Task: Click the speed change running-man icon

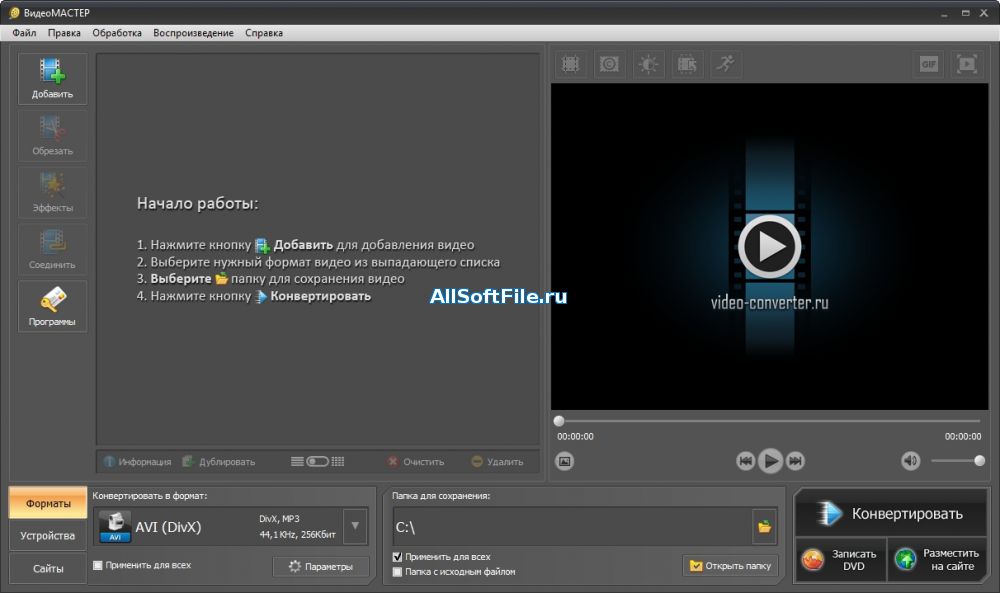Action: [726, 64]
